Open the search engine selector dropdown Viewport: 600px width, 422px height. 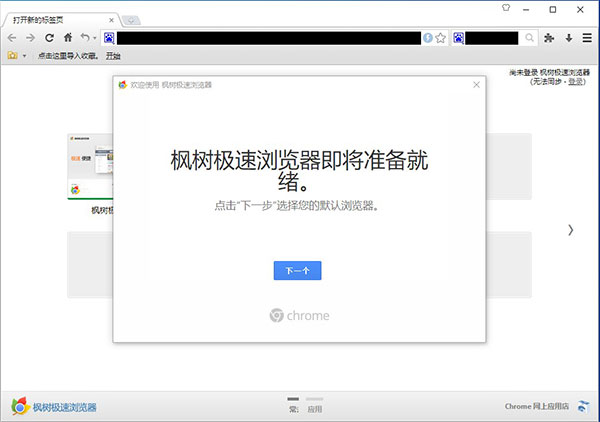pos(458,38)
